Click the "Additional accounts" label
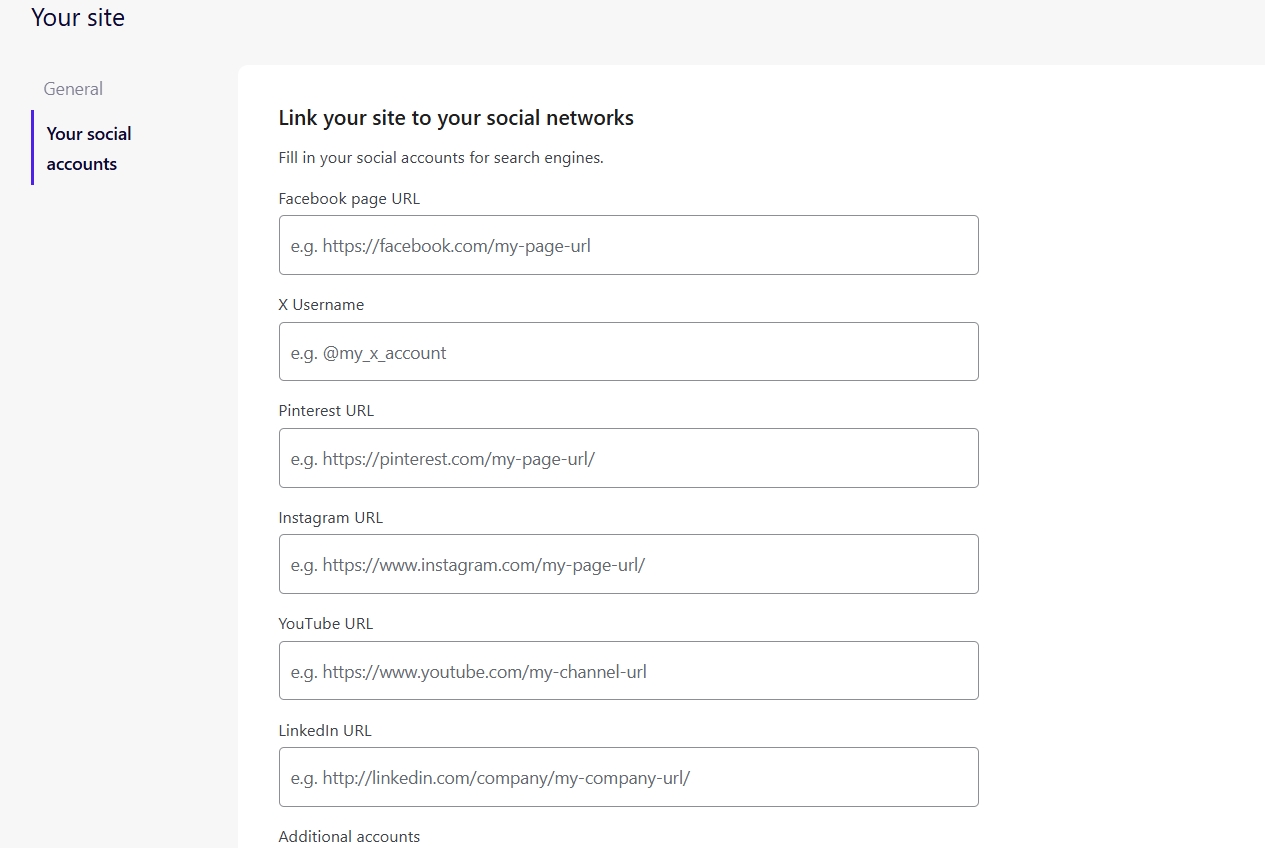The width and height of the screenshot is (1265, 848). 349,837
